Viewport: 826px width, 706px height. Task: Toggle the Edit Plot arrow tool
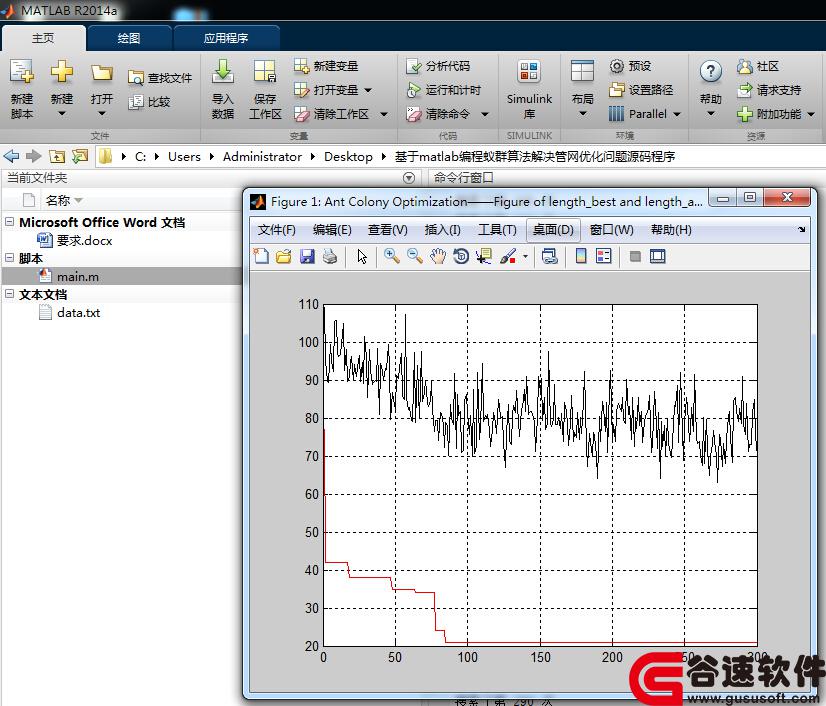click(x=362, y=257)
